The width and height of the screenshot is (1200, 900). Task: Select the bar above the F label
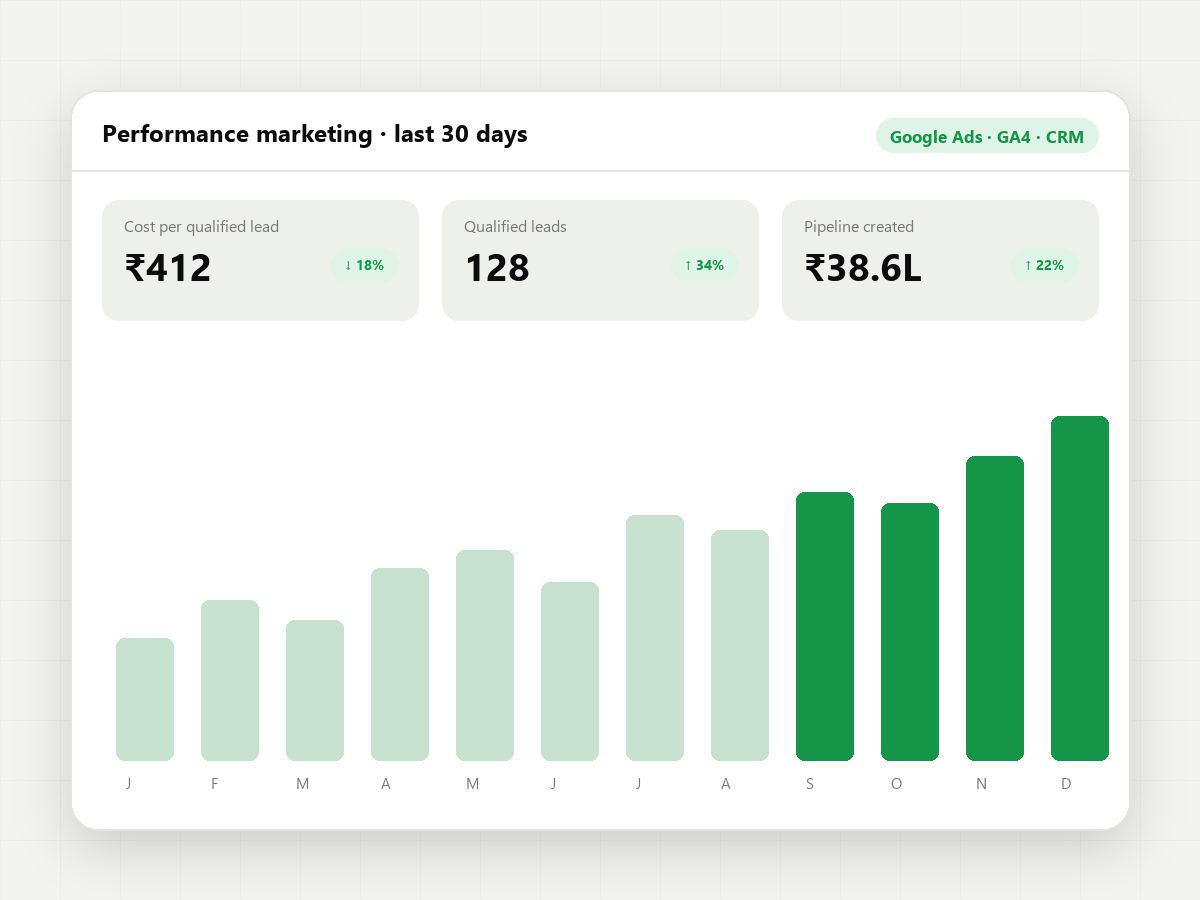230,680
